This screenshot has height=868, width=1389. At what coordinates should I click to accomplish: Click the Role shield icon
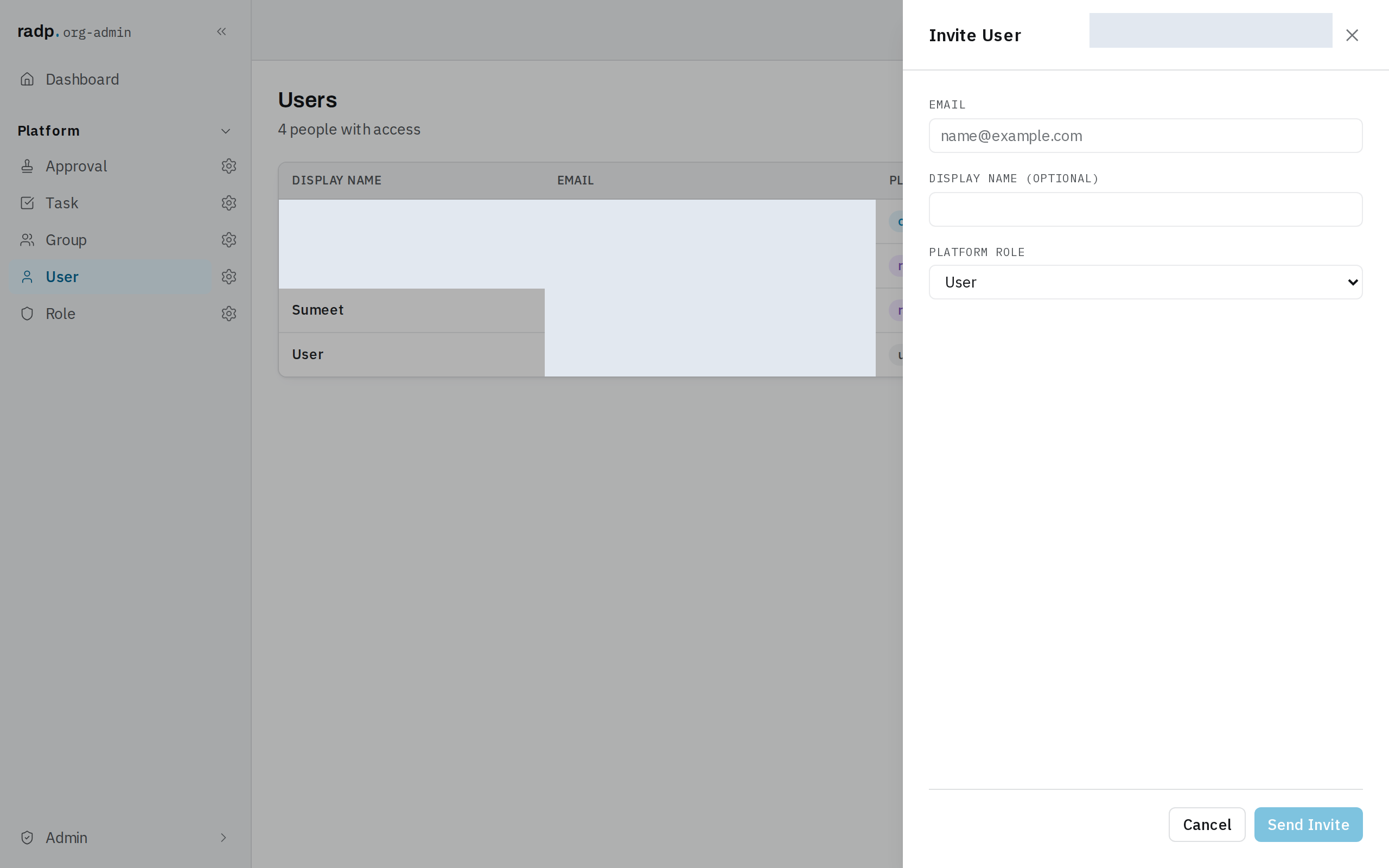pos(27,314)
